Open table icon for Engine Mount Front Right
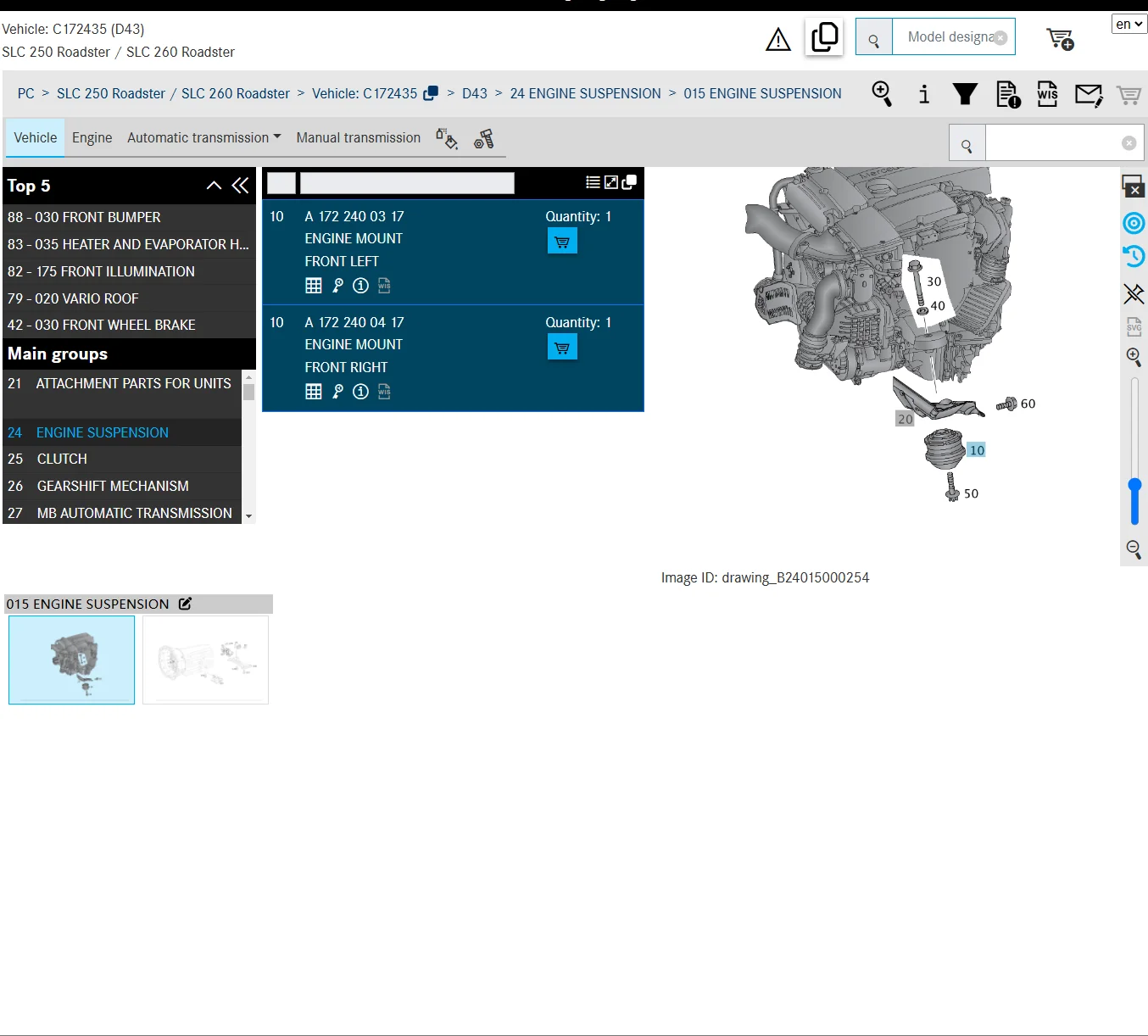 pos(314,391)
